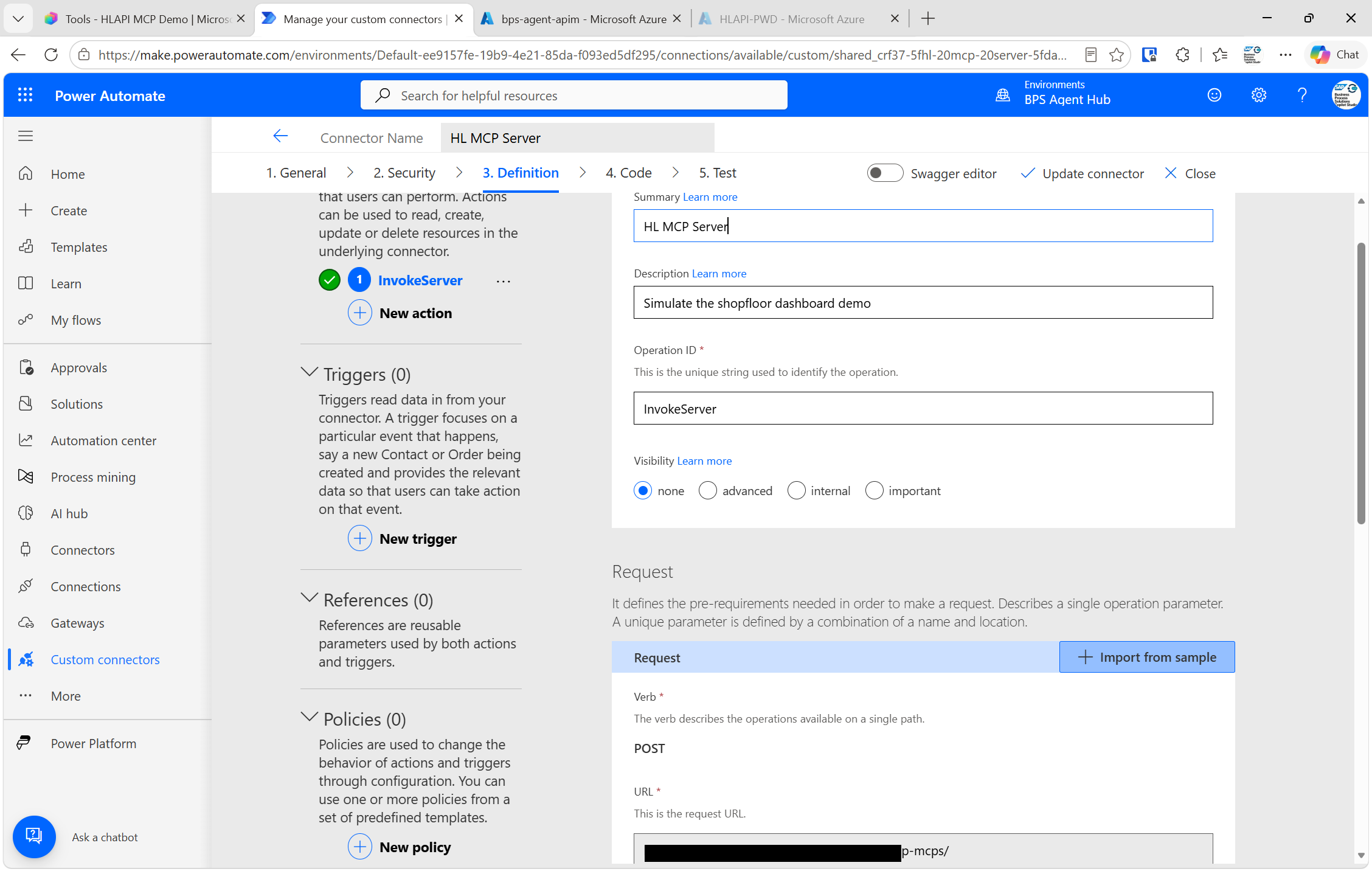
Task: Open Learn more link next to Description
Action: click(719, 273)
